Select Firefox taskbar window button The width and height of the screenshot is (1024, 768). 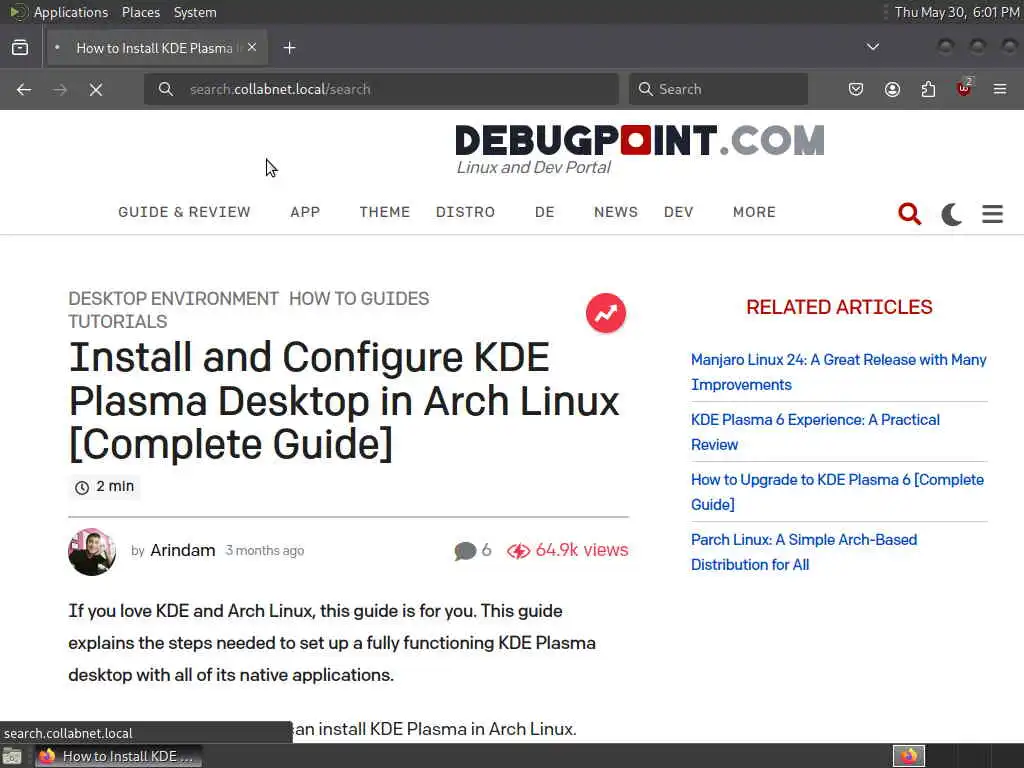click(x=118, y=757)
